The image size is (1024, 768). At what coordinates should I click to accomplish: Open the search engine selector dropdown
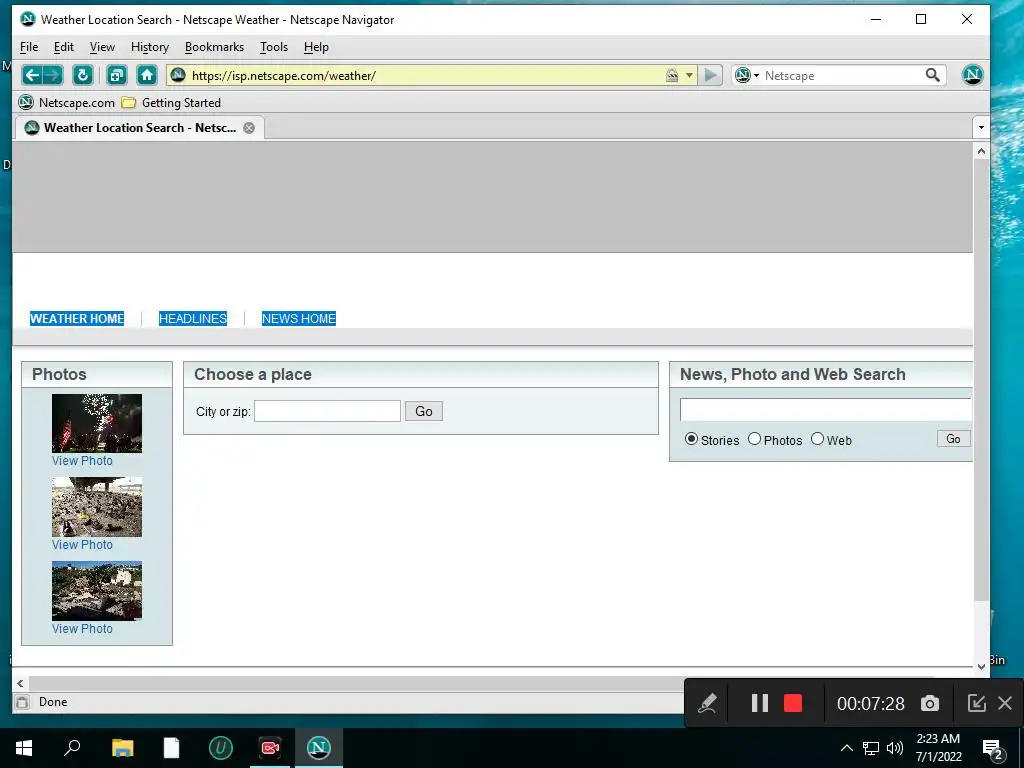coord(756,76)
